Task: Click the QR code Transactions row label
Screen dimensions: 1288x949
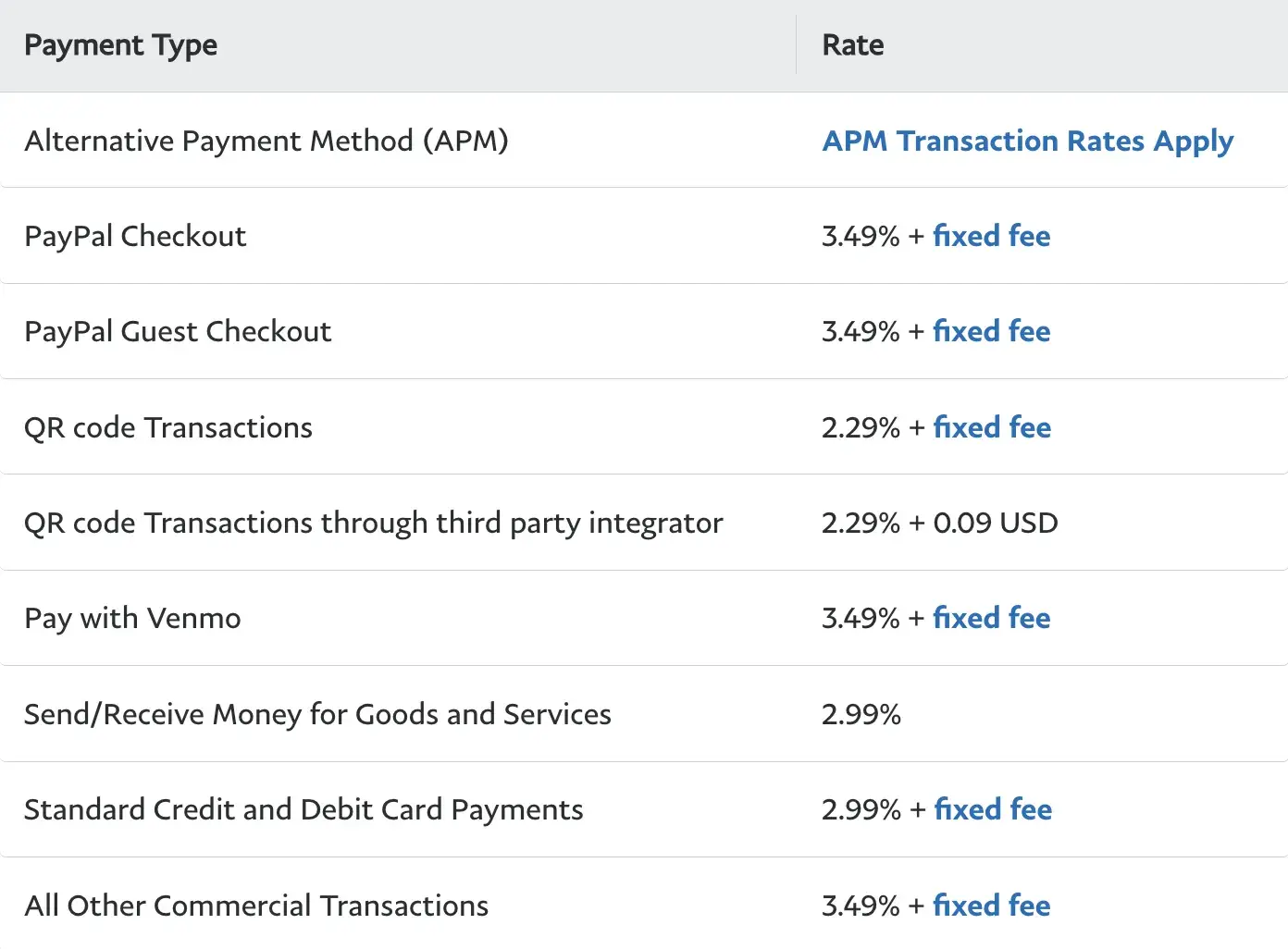Action: [168, 427]
